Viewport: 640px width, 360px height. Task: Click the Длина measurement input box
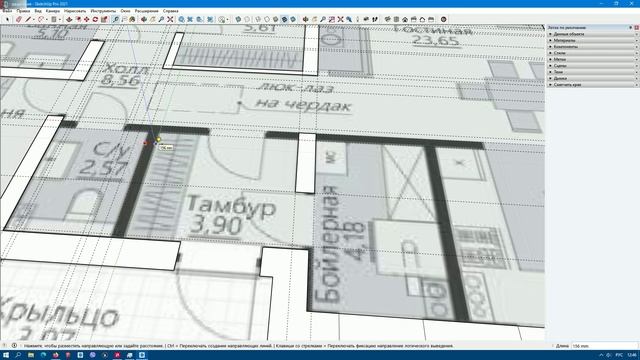click(x=604, y=346)
